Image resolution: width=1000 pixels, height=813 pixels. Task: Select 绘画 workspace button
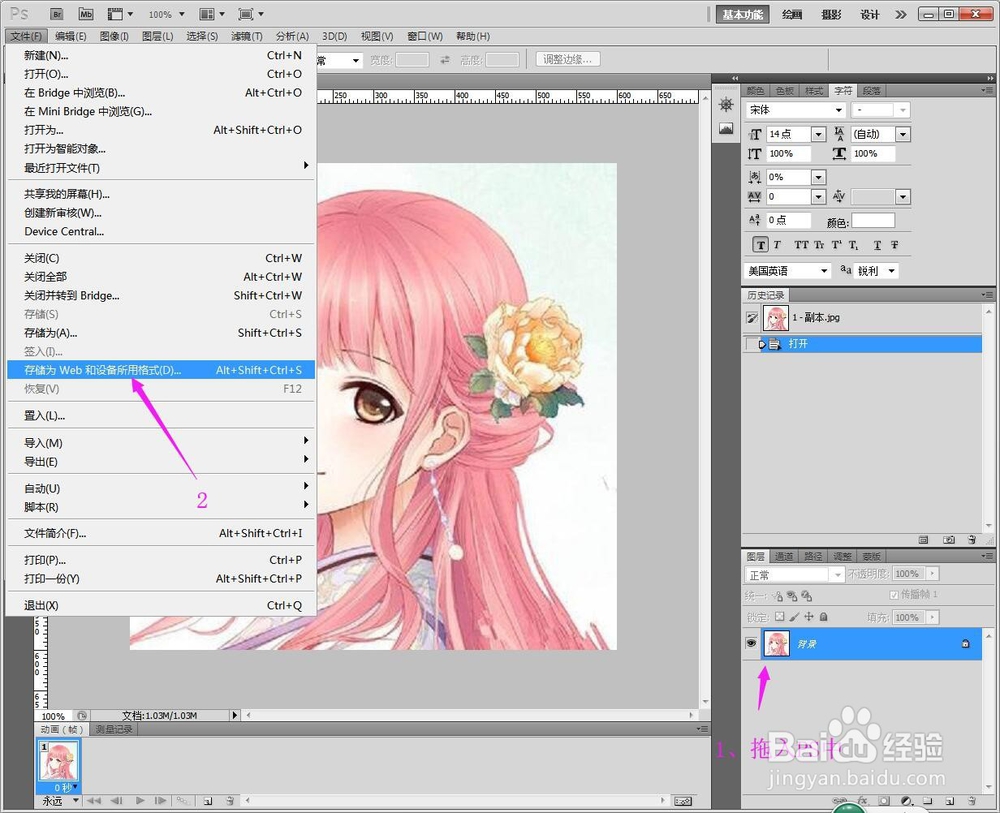coord(792,14)
